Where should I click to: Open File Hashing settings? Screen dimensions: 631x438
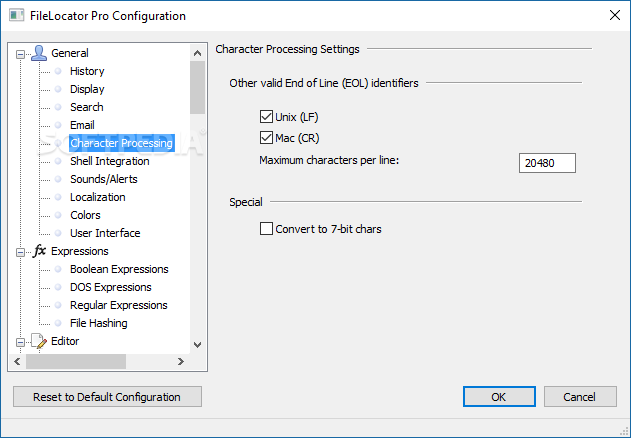[x=99, y=323]
